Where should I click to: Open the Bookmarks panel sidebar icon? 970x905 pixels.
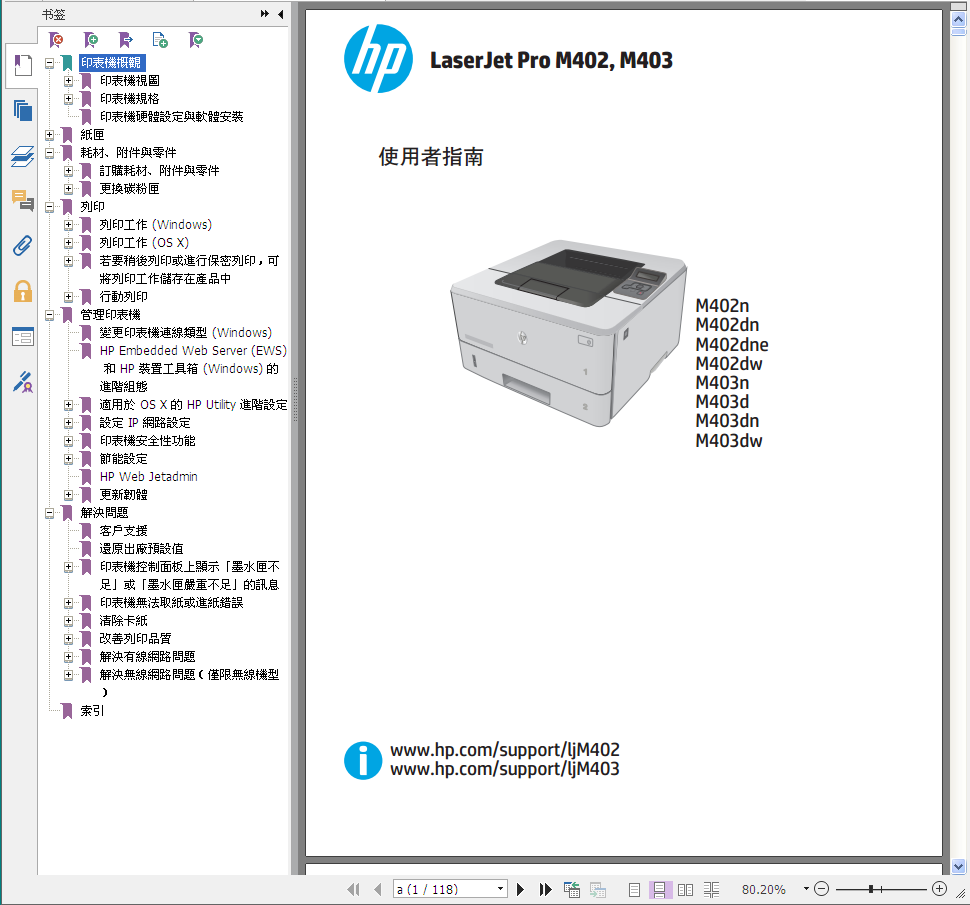(x=23, y=66)
